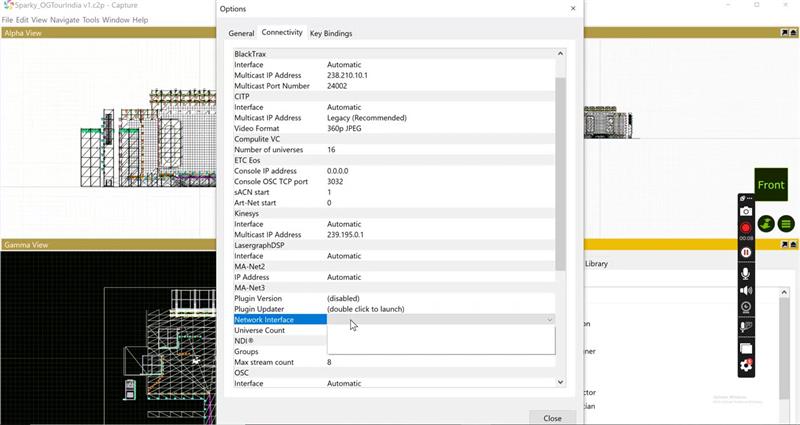Click the Gamma View panel header
This screenshot has width=800, height=425.
108,245
